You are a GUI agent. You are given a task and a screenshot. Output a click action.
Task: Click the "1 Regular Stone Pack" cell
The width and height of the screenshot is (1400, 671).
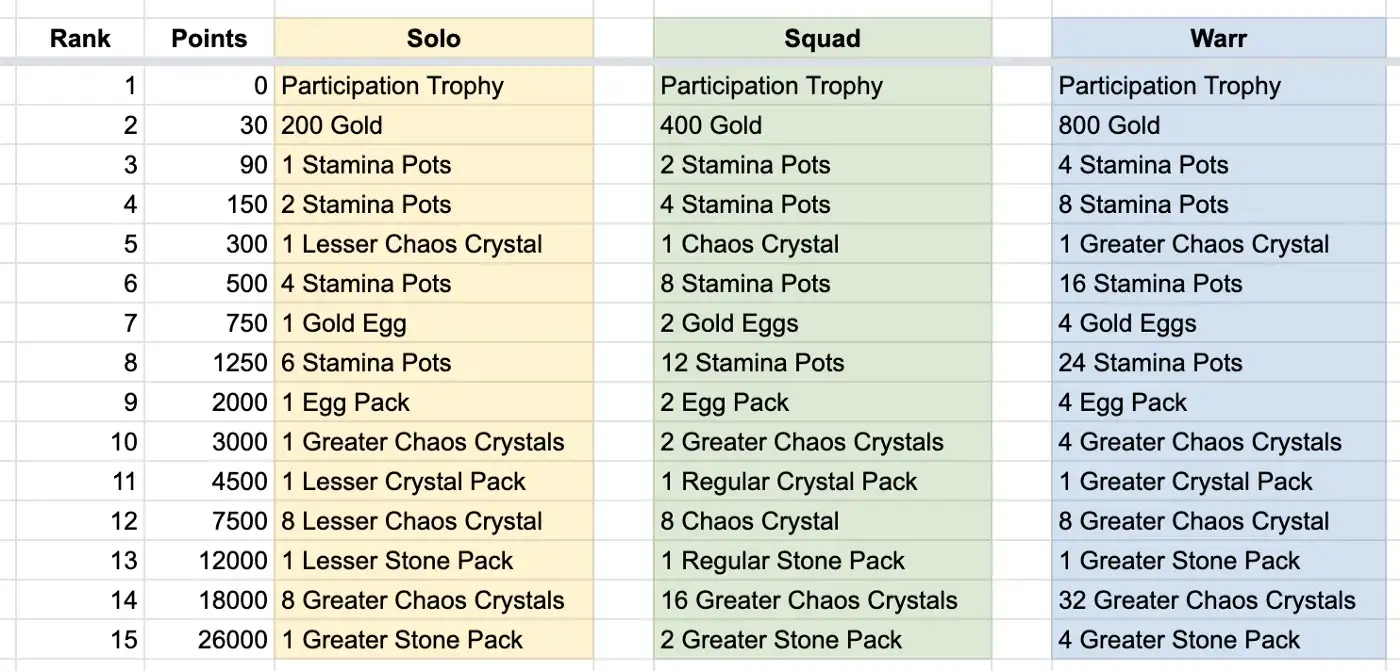pyautogui.click(x=822, y=561)
